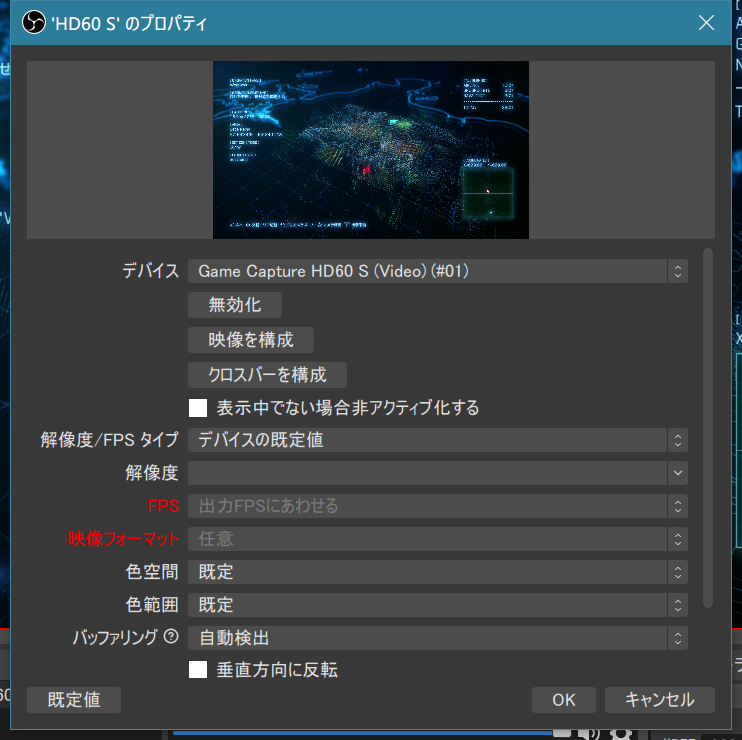Click the HD60 S video preview
This screenshot has height=740, width=742.
tap(371, 150)
